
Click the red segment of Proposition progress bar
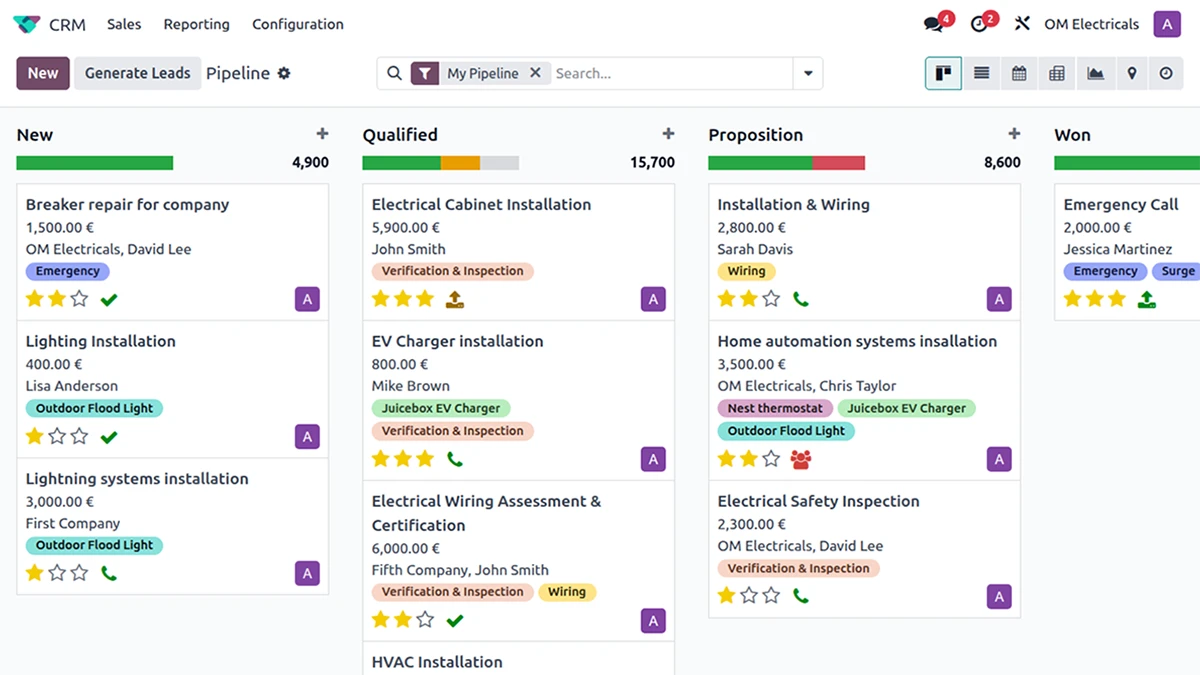pos(838,163)
